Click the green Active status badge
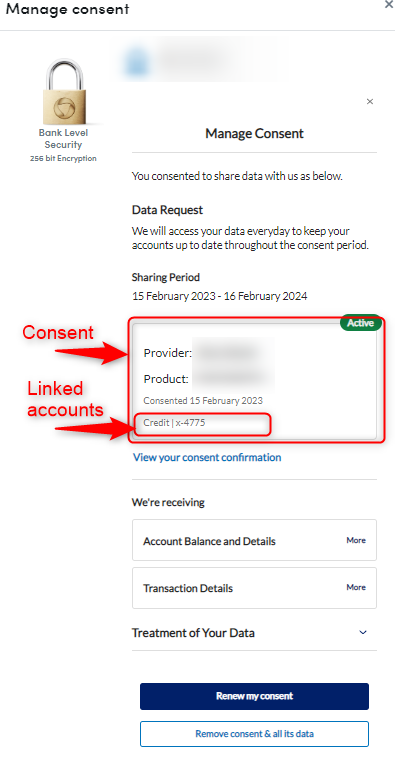 pyautogui.click(x=361, y=323)
